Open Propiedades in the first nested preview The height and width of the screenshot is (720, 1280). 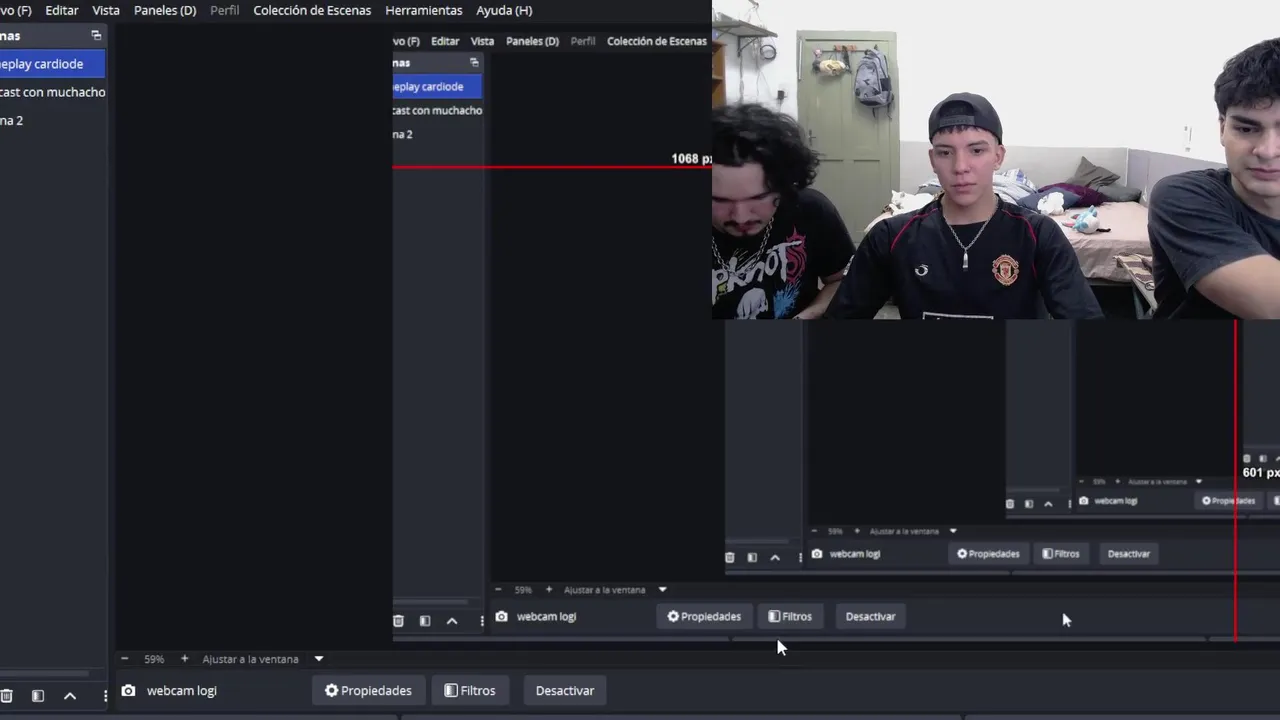(704, 617)
